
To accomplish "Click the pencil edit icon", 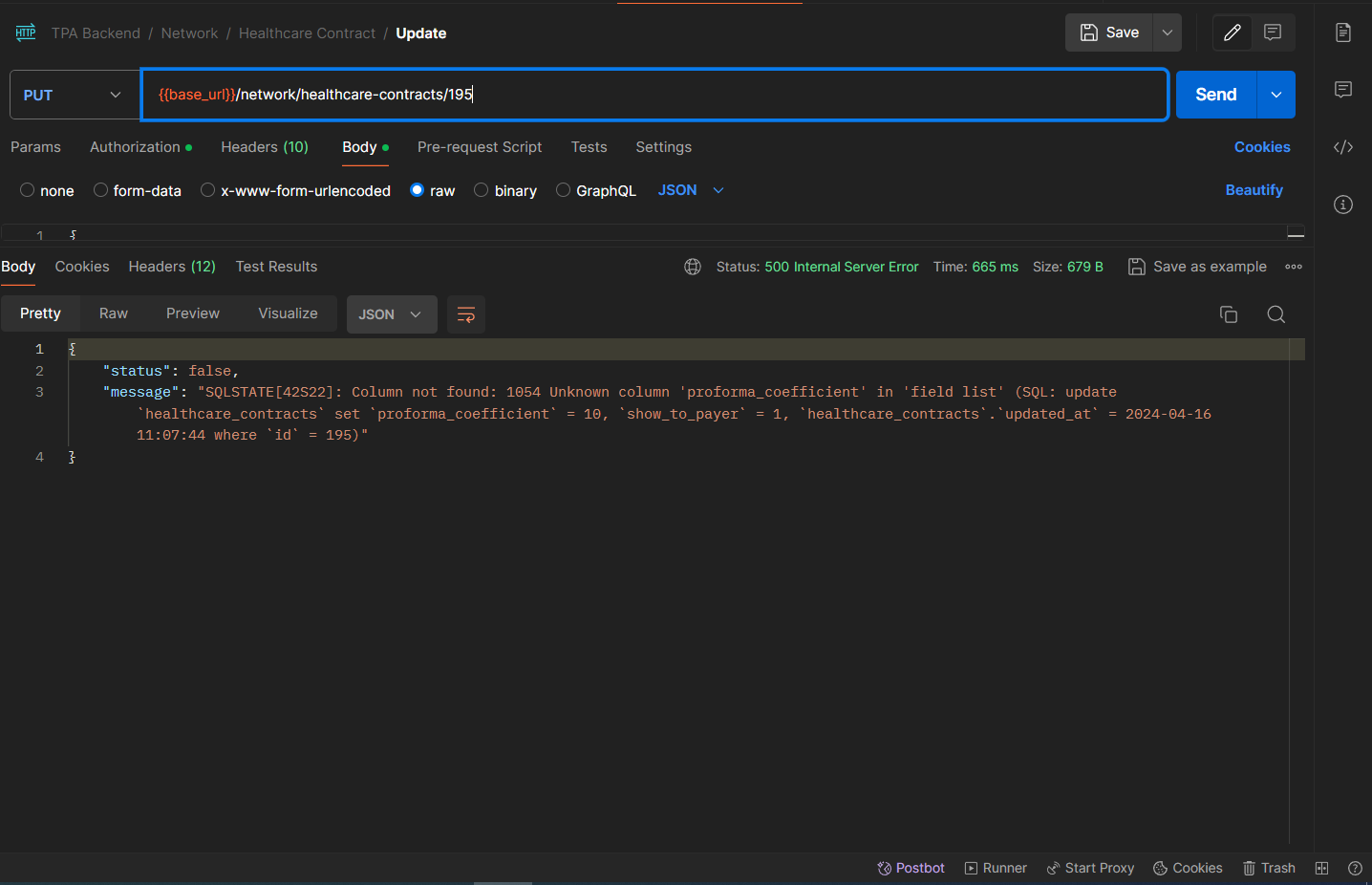I will click(1233, 32).
